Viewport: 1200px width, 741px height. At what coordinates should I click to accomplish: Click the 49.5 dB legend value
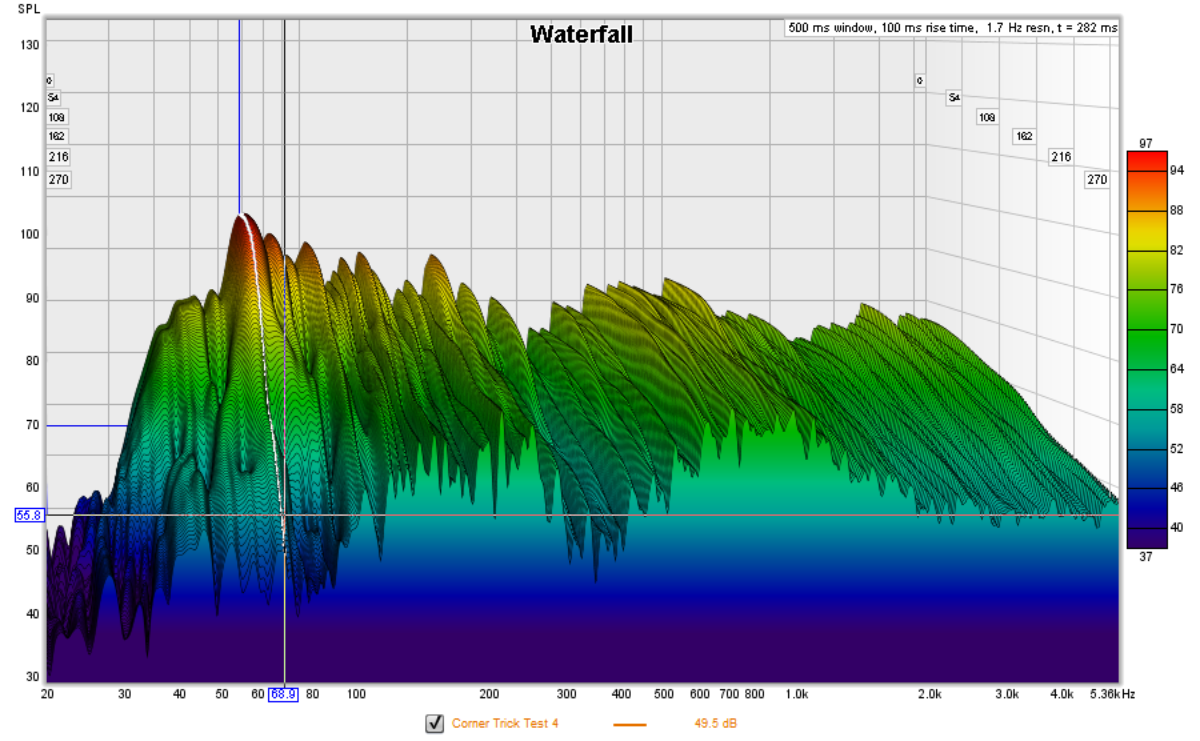click(715, 724)
